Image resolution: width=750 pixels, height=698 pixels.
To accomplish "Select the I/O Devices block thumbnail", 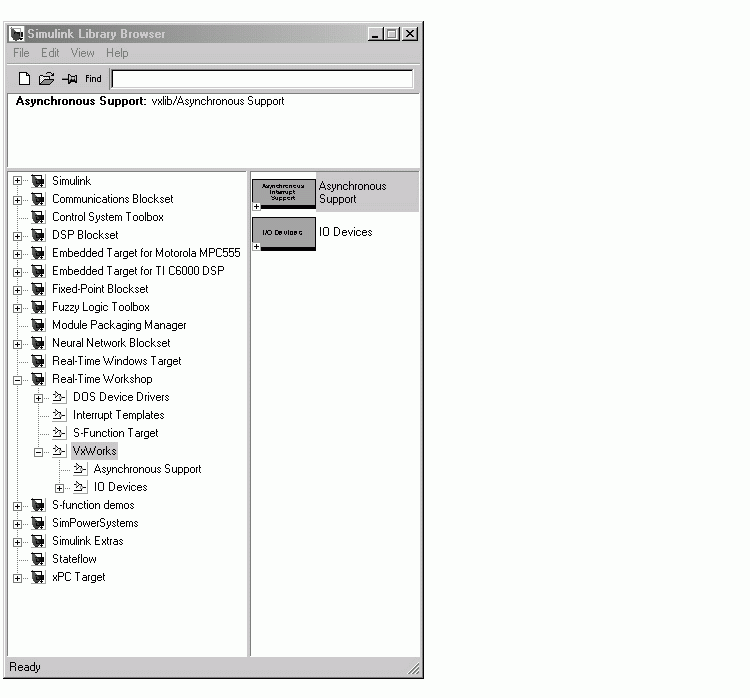I will click(284, 233).
